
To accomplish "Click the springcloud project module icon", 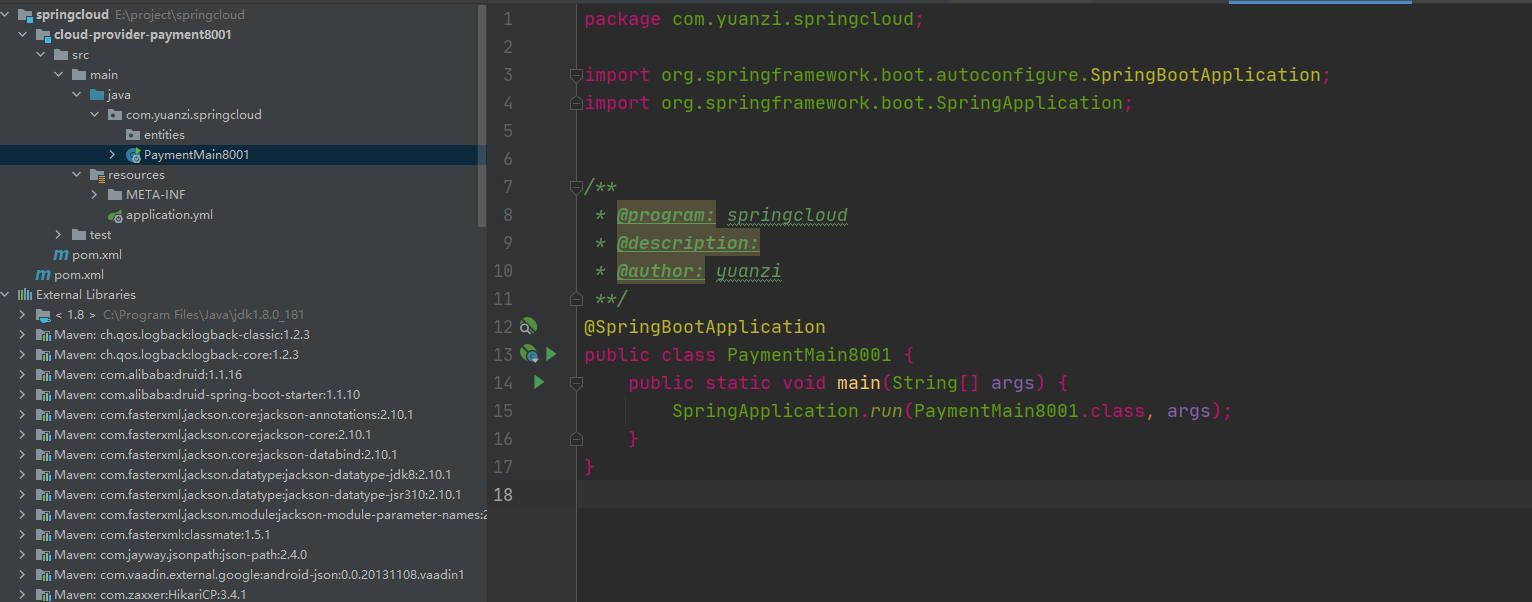I will (x=25, y=15).
